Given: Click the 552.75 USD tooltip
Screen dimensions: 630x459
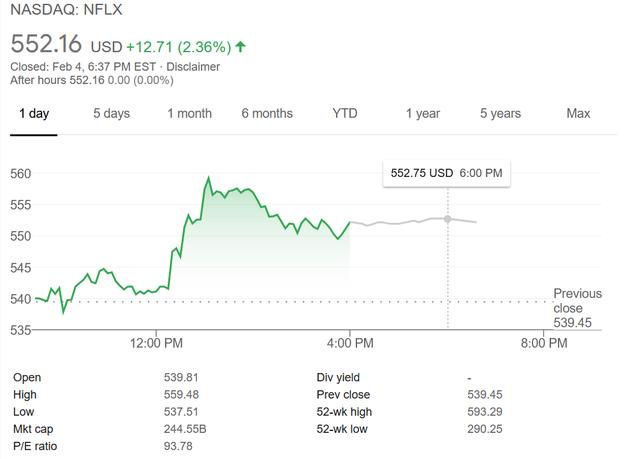Looking at the screenshot, I should click(x=446, y=173).
